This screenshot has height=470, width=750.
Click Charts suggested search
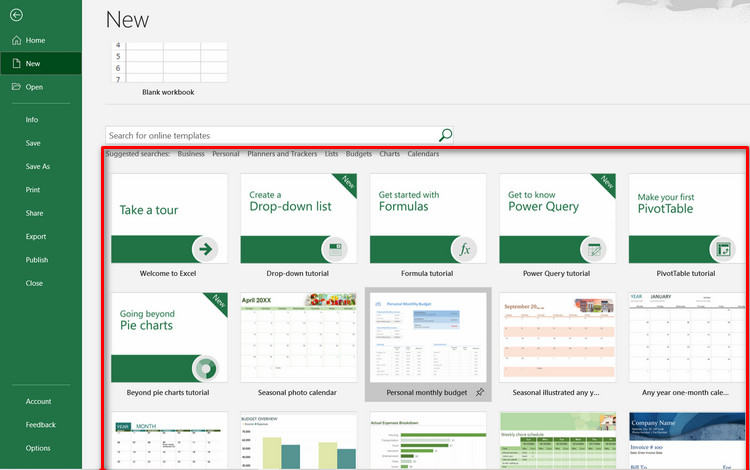tap(389, 154)
